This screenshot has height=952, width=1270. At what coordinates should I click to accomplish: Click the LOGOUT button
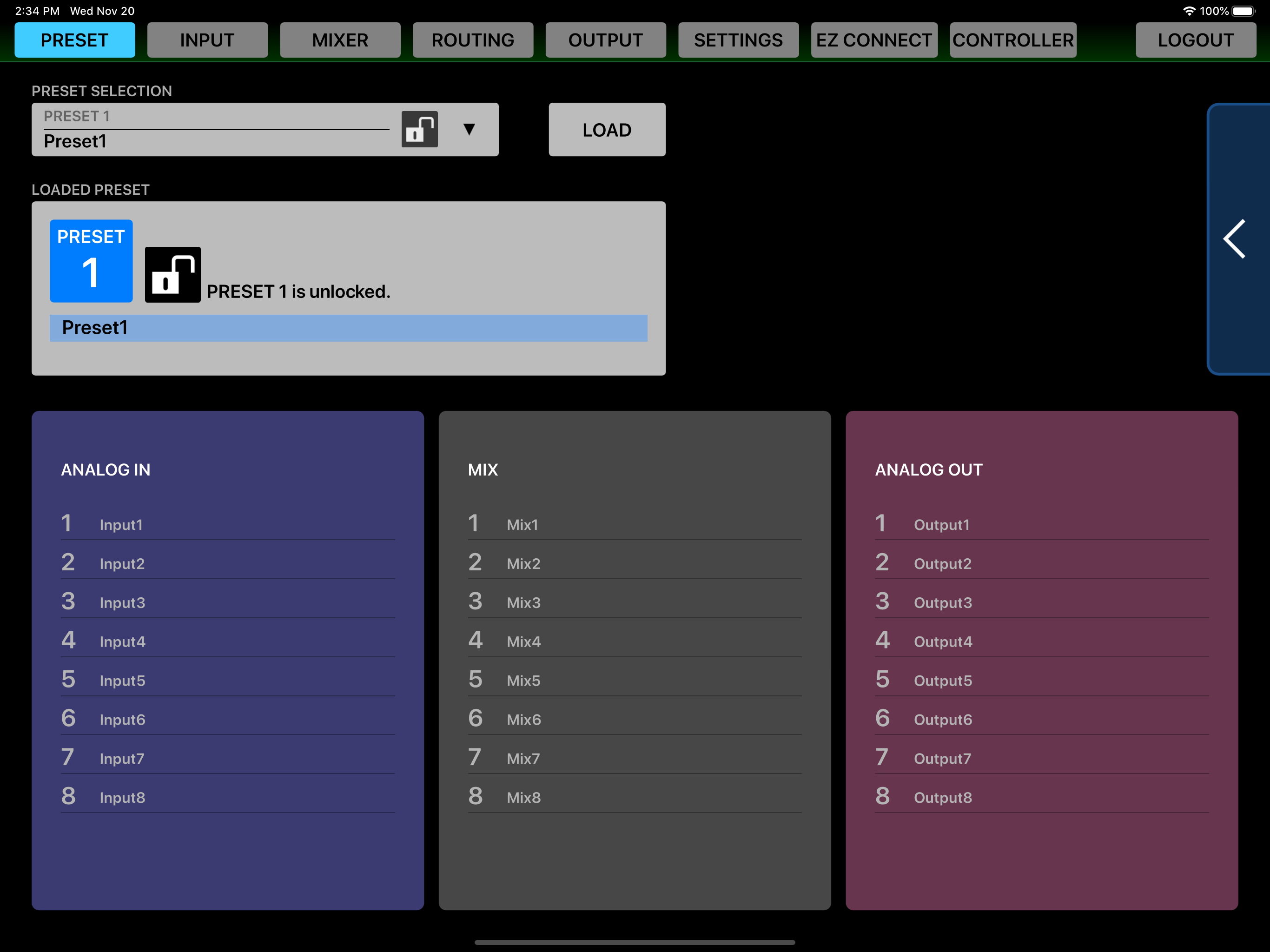point(1195,40)
